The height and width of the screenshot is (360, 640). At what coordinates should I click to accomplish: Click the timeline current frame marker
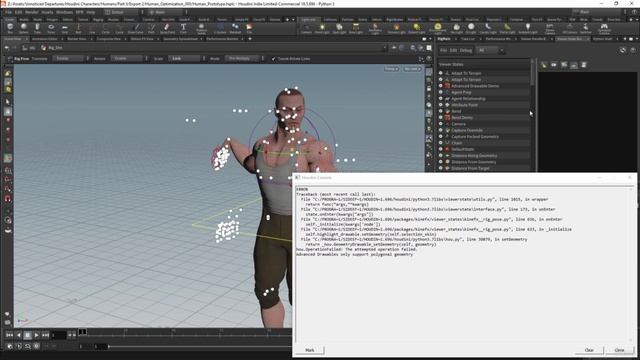click(82, 332)
